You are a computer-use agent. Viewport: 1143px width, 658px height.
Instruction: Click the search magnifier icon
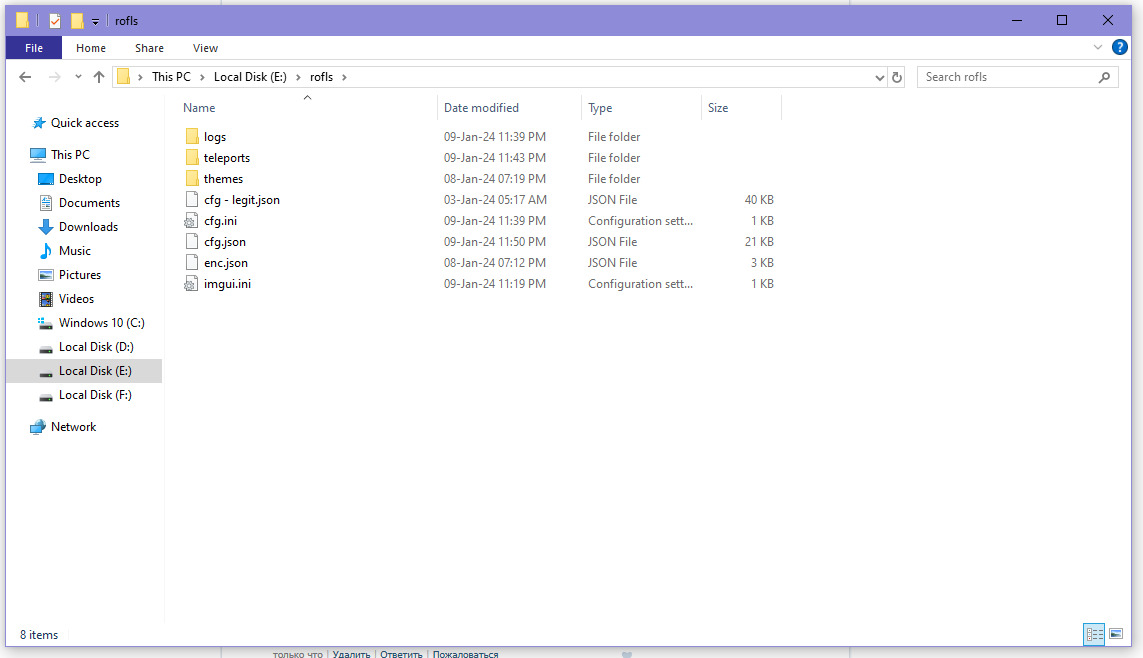(x=1104, y=77)
